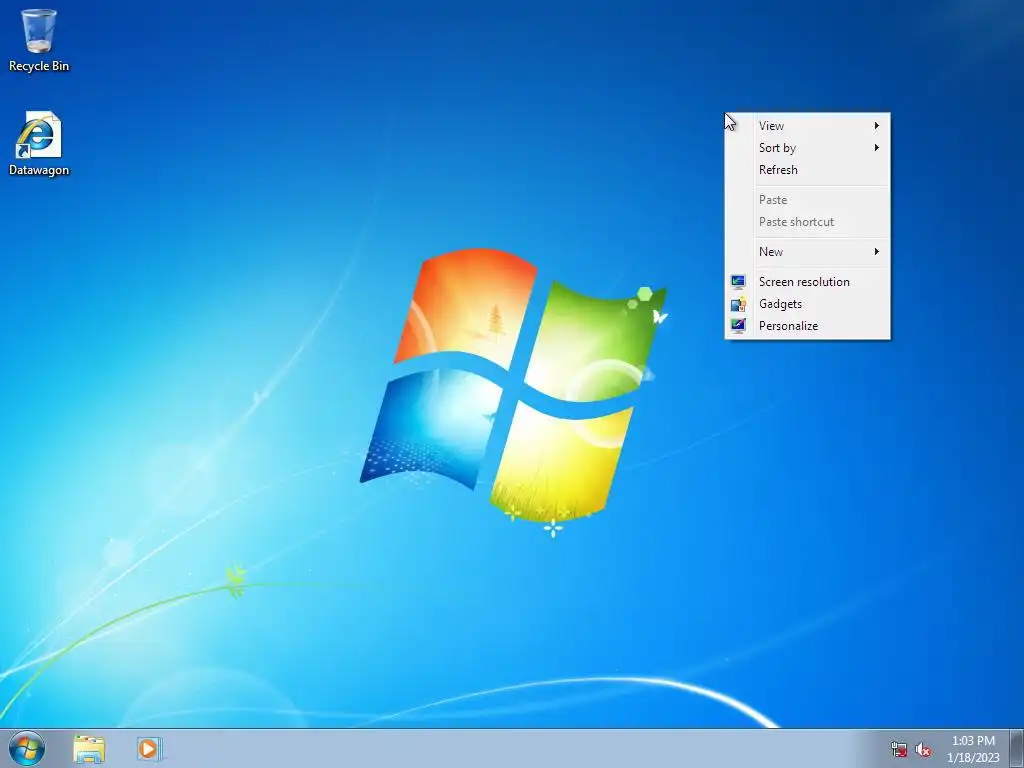
Task: Launch Windows Media Player from the taskbar
Action: [x=149, y=749]
